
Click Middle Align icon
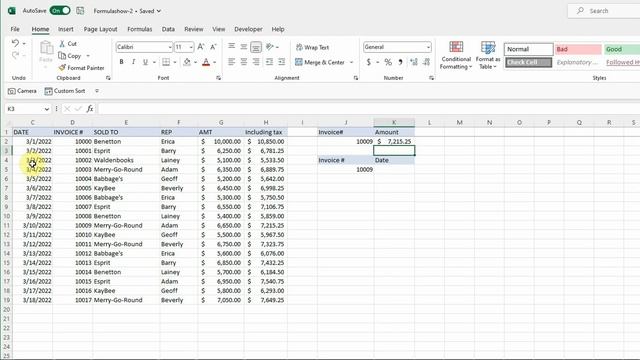244,47
